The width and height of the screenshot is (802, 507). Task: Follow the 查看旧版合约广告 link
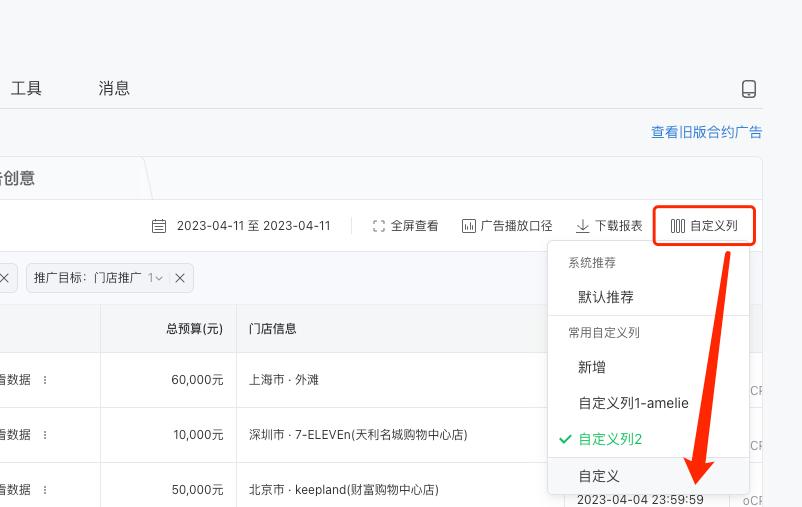click(x=706, y=132)
